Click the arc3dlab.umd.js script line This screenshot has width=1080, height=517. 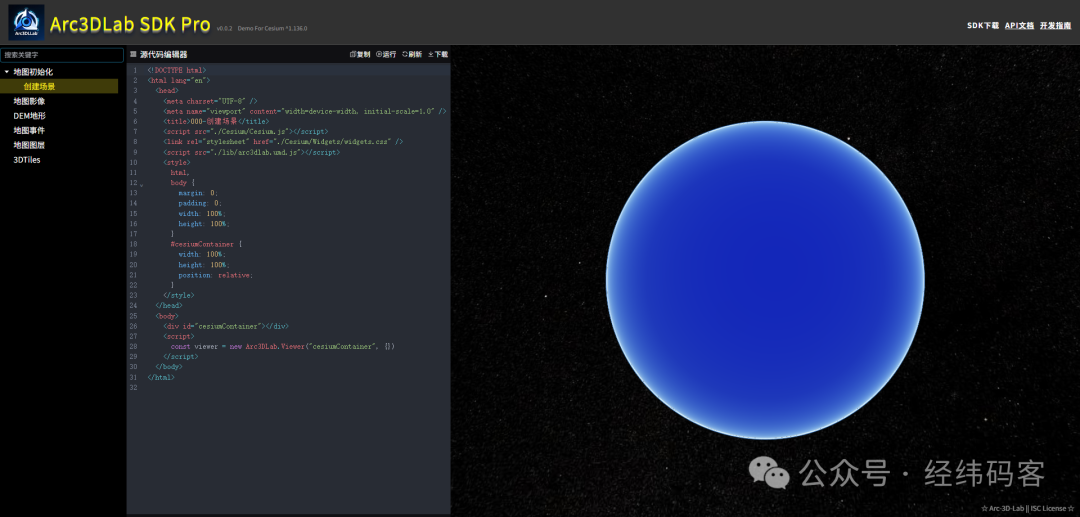[251, 152]
